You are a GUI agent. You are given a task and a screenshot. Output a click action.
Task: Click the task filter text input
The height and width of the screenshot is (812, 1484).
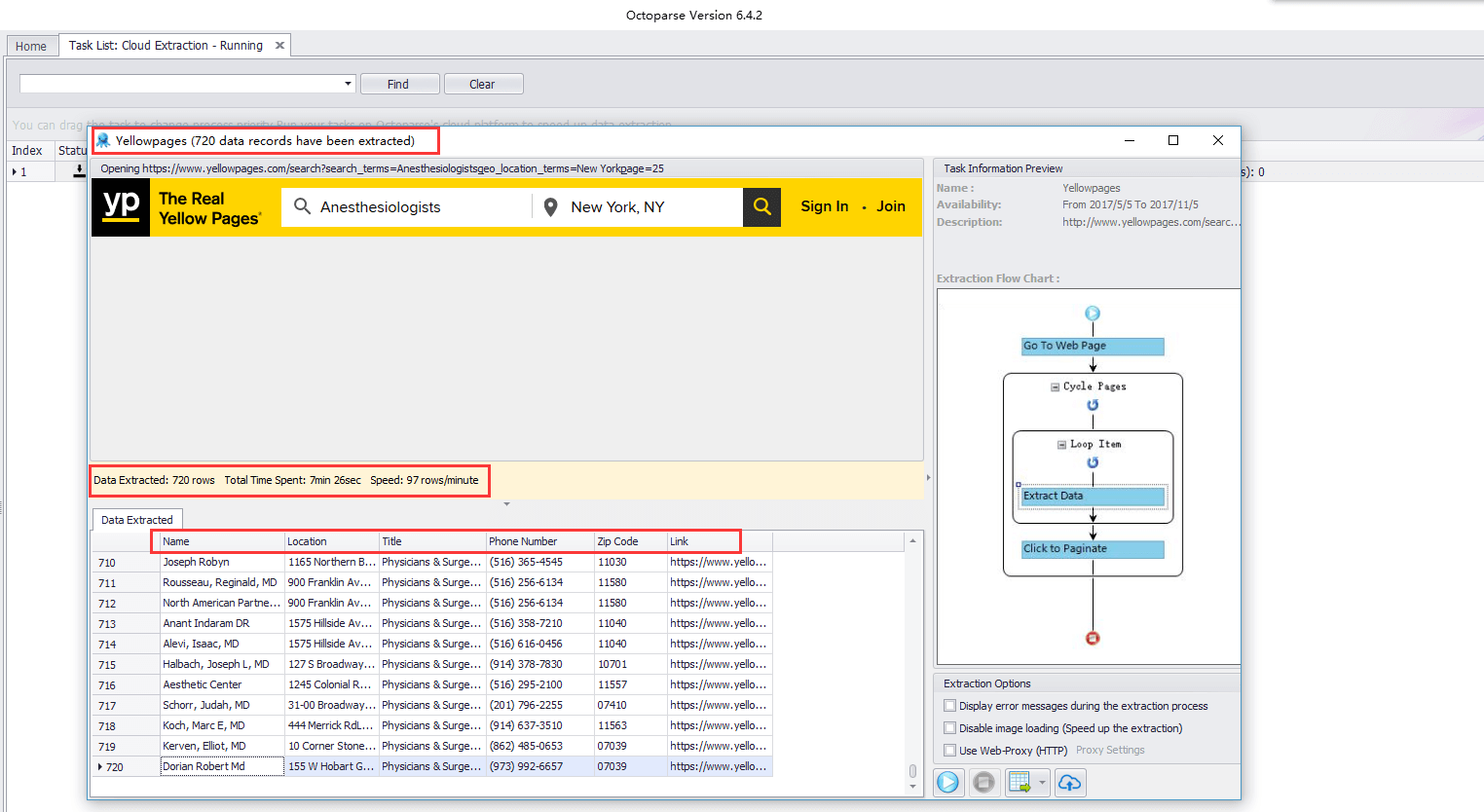[x=182, y=84]
